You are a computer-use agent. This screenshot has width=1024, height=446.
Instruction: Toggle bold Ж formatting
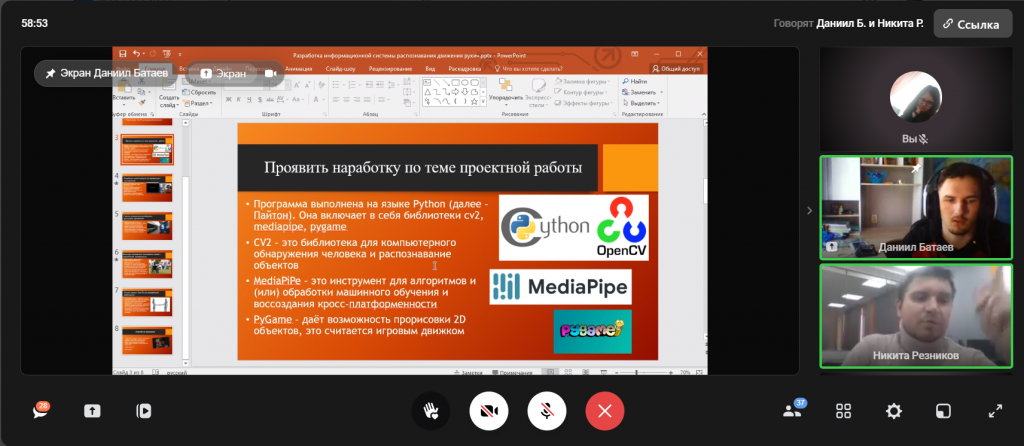pos(229,99)
